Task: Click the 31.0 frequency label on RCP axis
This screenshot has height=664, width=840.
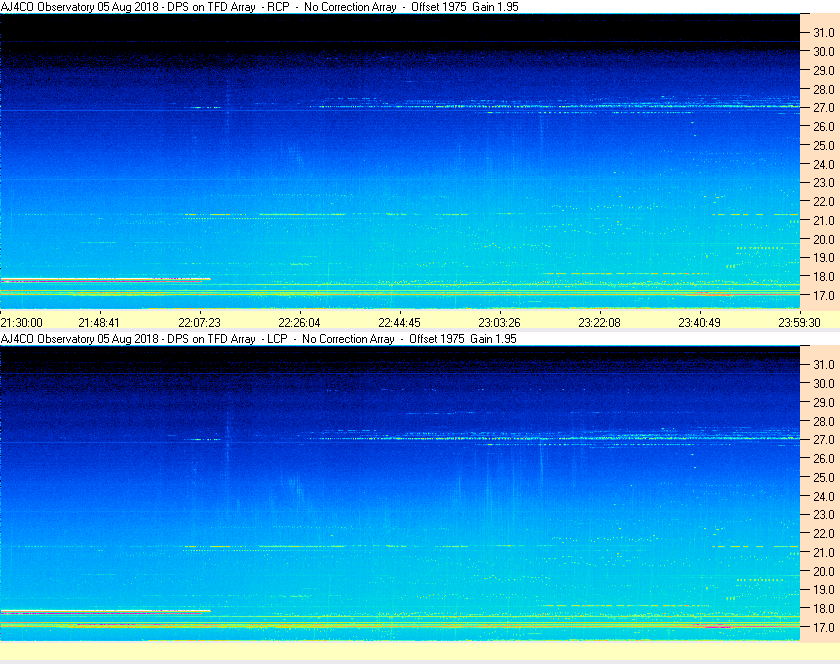Action: coord(824,33)
